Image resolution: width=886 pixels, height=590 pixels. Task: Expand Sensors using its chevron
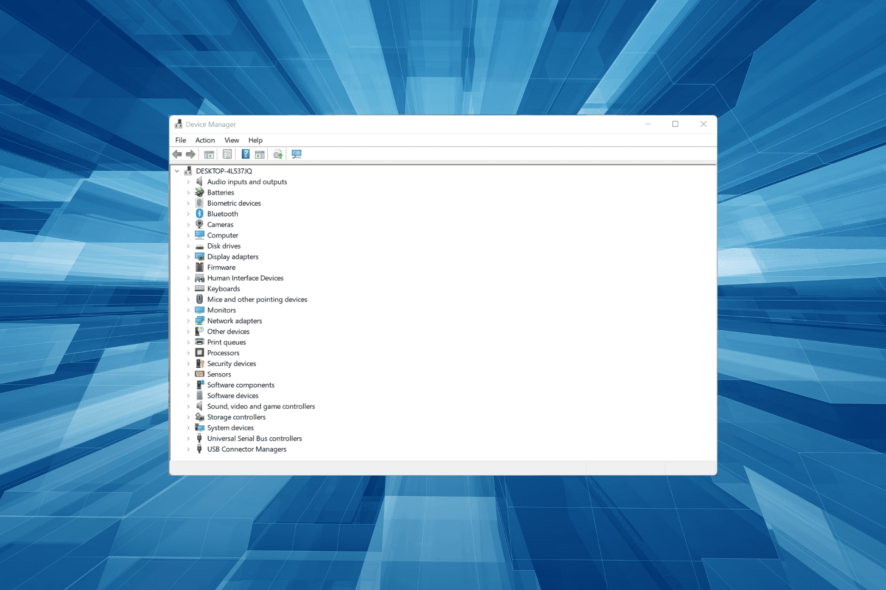tap(188, 374)
